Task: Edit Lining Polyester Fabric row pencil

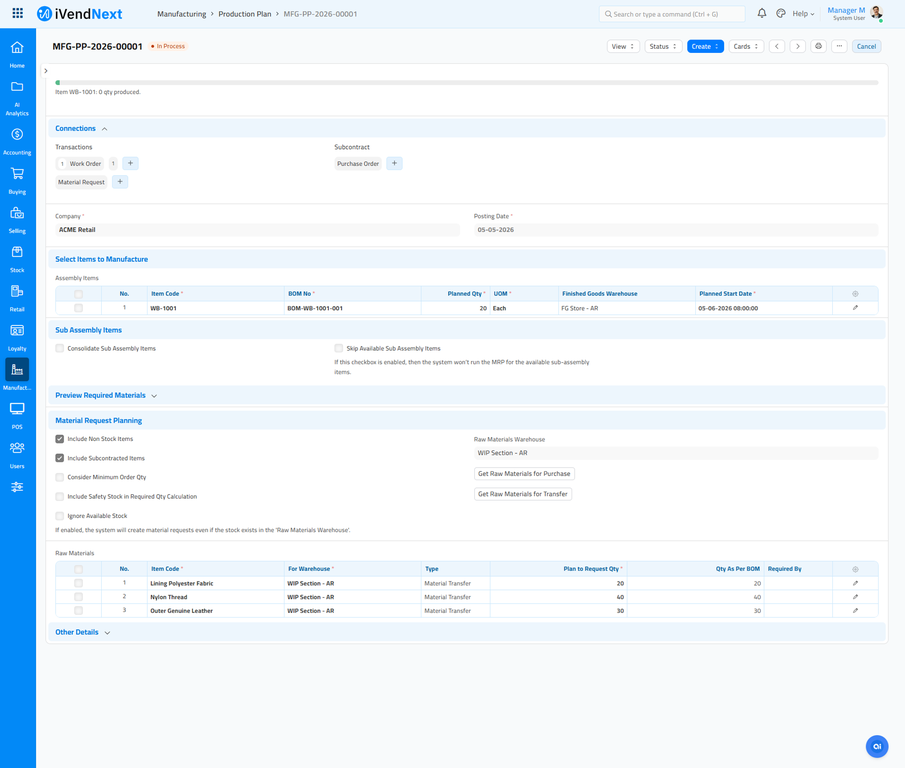Action: (855, 583)
